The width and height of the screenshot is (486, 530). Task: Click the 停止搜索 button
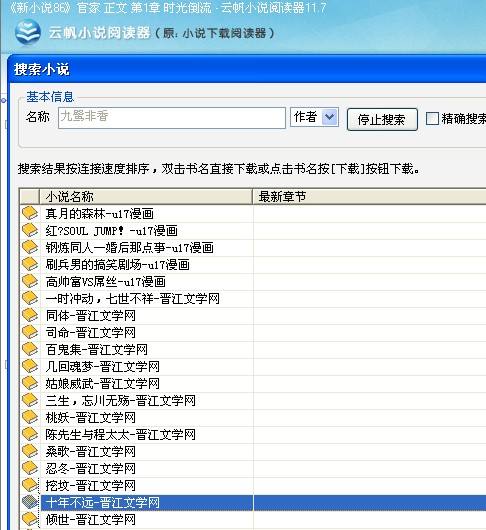[382, 119]
